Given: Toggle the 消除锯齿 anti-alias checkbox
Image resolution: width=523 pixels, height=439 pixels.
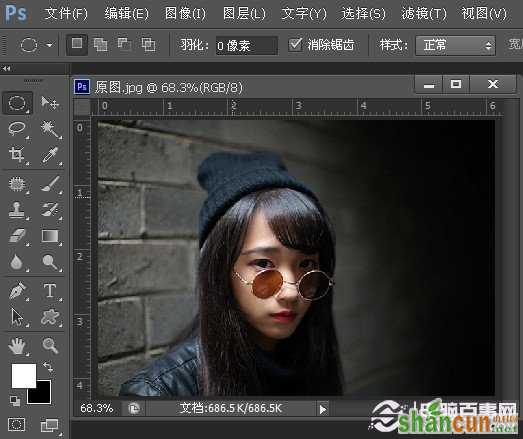Looking at the screenshot, I should tap(296, 44).
